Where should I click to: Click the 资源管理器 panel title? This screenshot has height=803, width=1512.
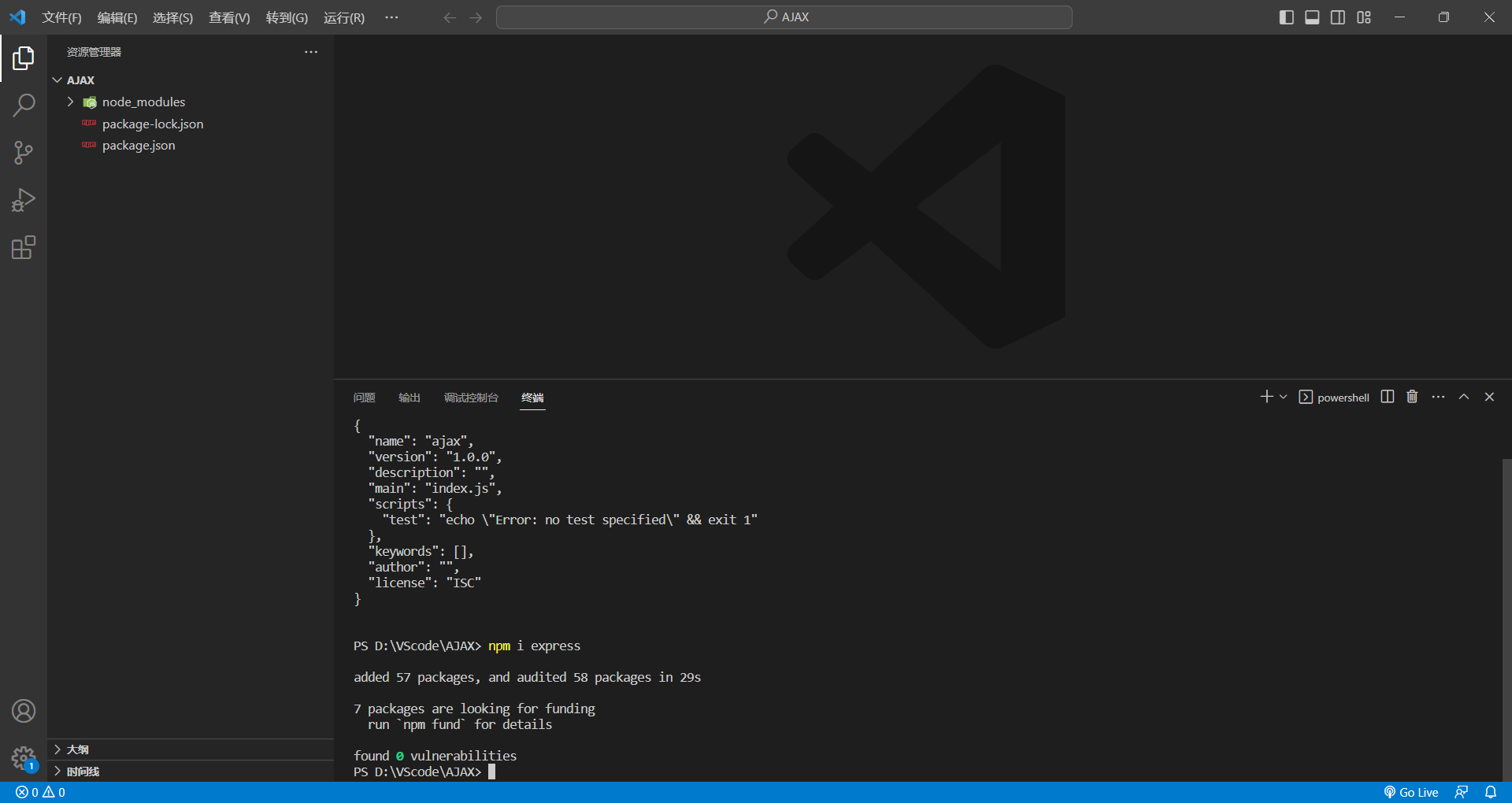pyautogui.click(x=94, y=52)
